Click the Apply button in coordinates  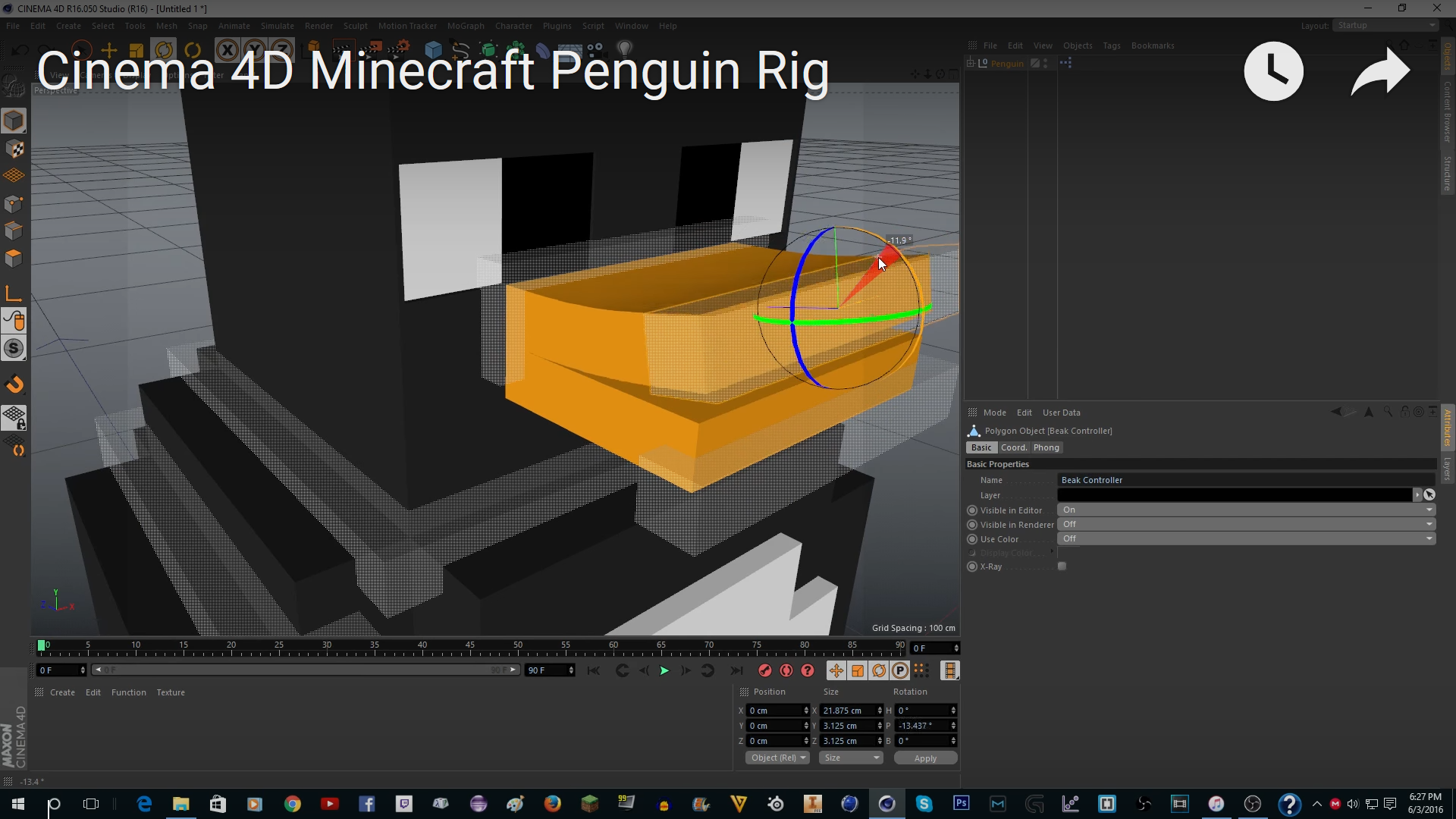(925, 758)
